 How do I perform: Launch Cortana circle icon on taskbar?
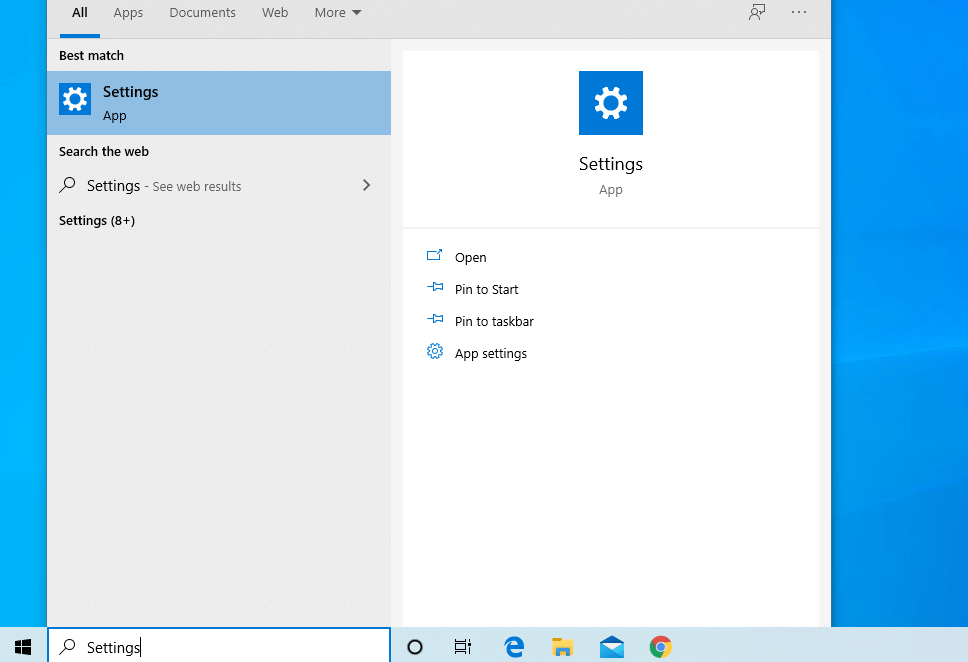[415, 647]
